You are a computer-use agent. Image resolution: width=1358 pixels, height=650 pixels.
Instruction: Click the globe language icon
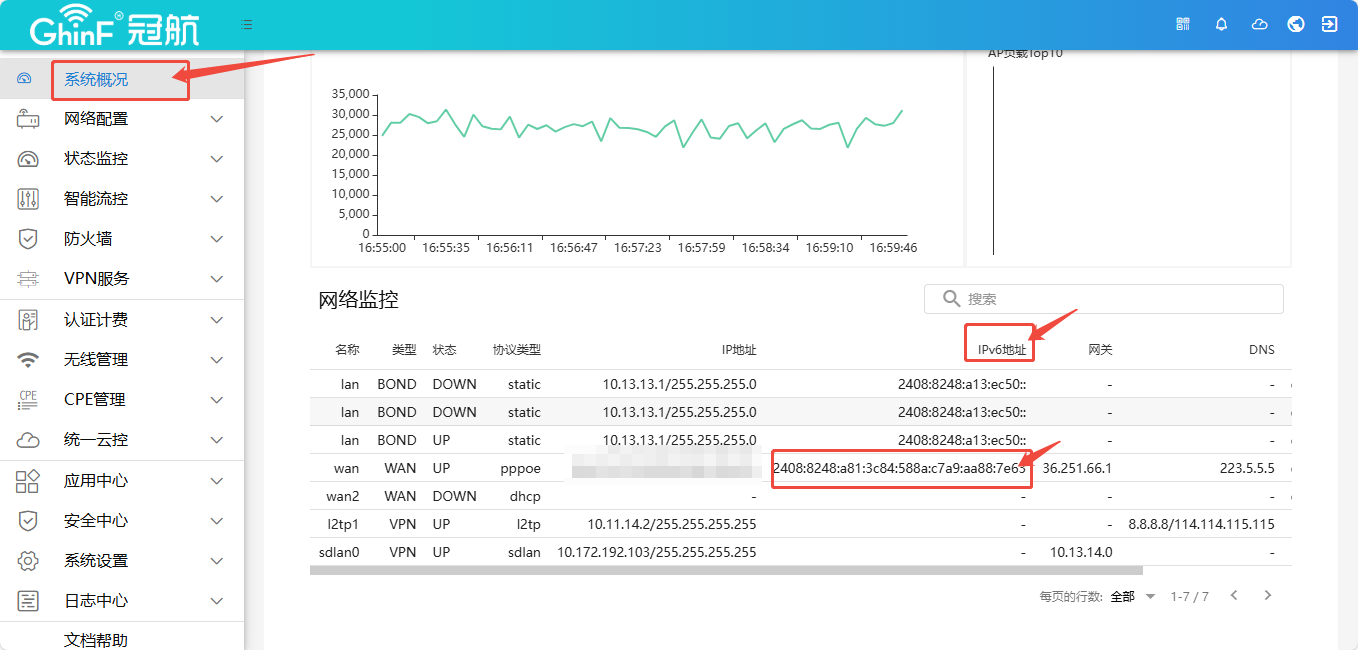(1296, 24)
